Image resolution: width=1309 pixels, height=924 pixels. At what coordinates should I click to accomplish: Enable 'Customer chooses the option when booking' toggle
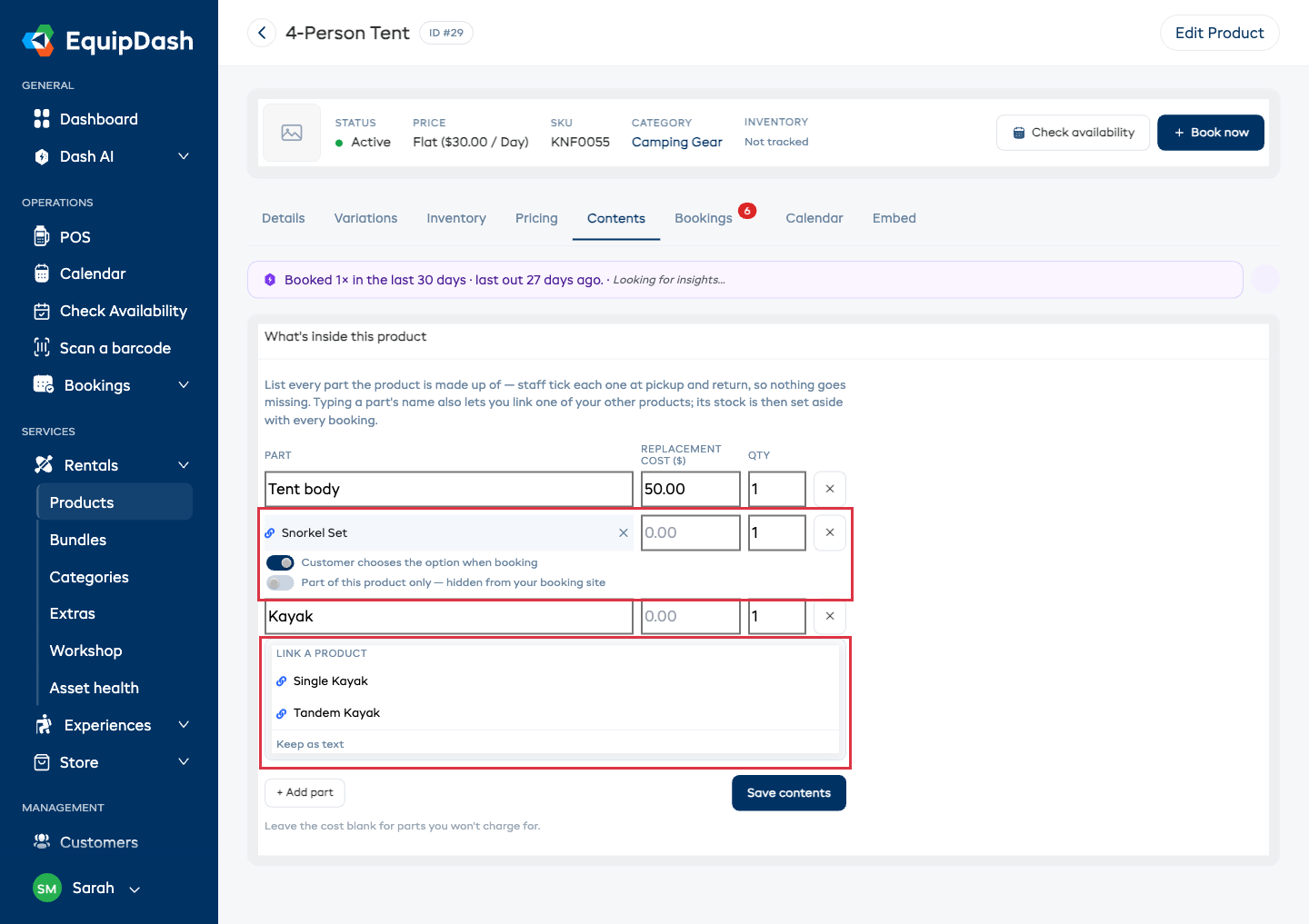(280, 562)
